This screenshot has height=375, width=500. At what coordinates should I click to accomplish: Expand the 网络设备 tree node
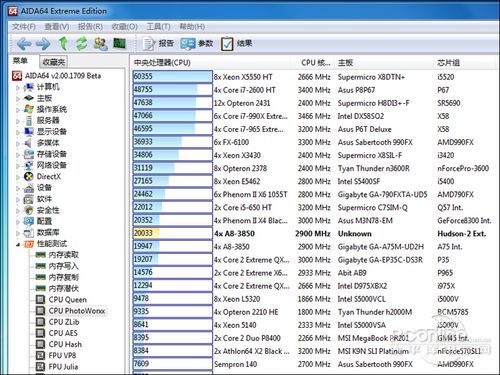(18, 166)
